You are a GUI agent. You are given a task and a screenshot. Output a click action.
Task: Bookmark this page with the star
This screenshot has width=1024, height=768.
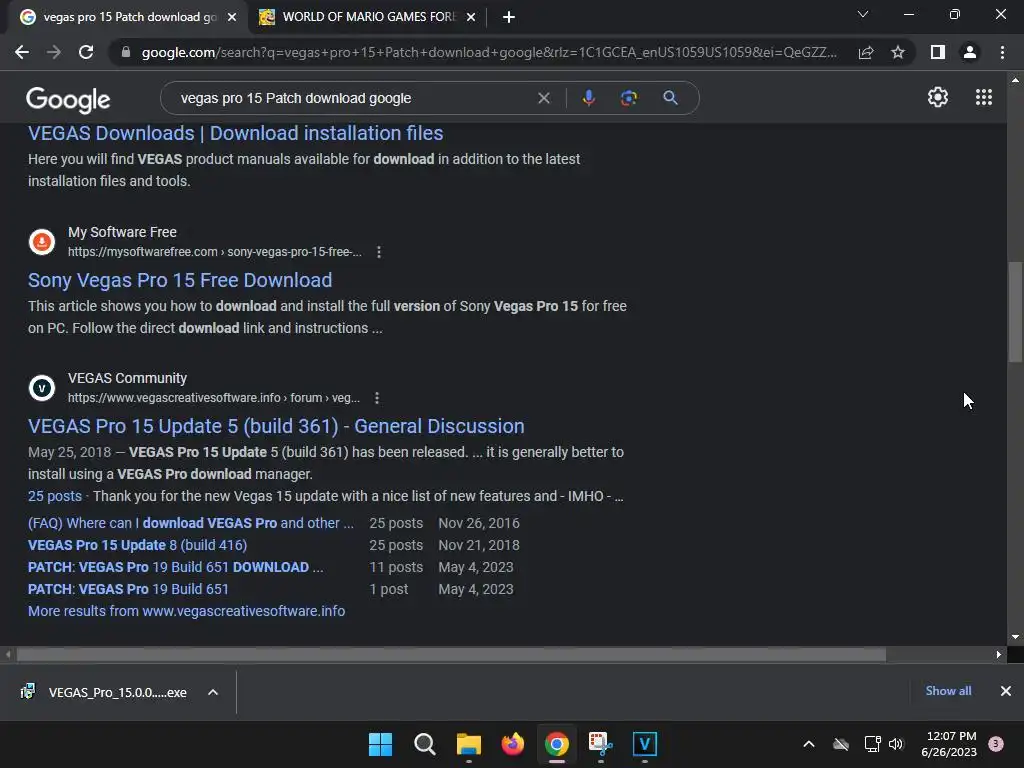[x=898, y=52]
